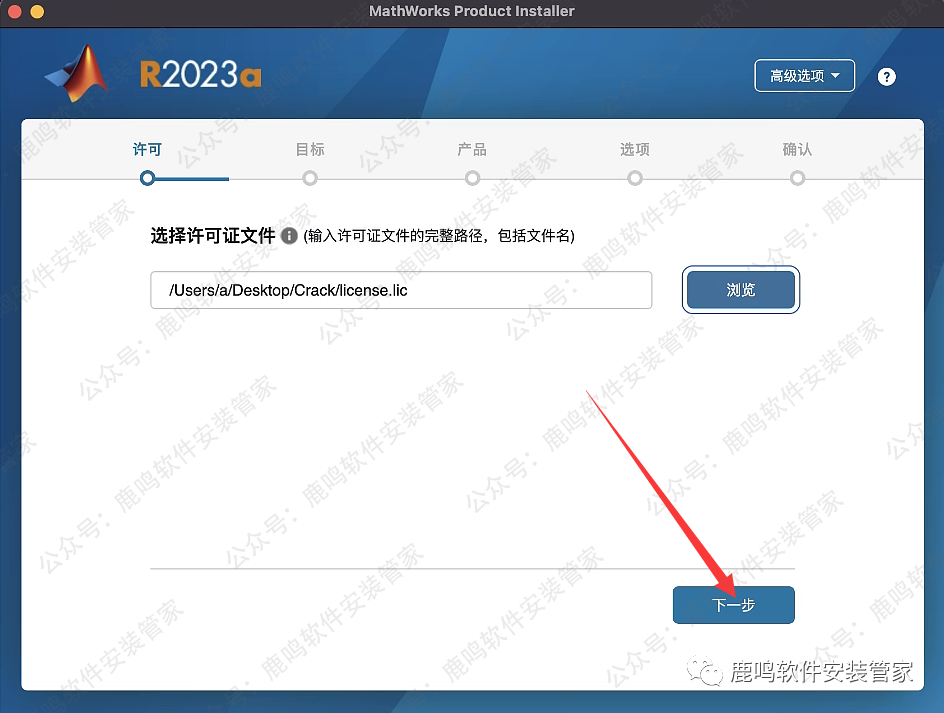Click the 许可 progress step circle
This screenshot has width=944, height=713.
point(148,178)
